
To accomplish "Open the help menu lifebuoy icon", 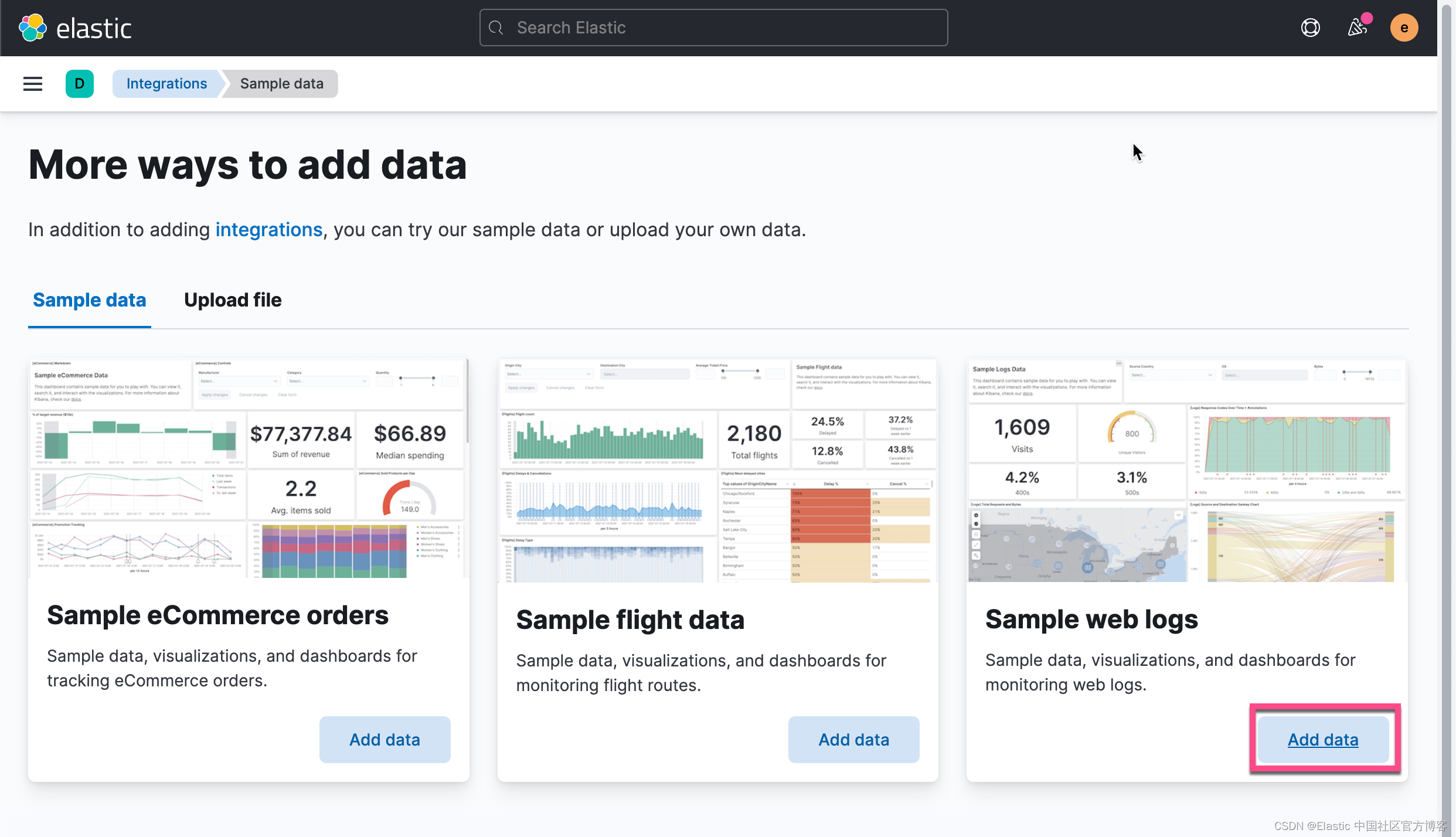I will [x=1310, y=28].
